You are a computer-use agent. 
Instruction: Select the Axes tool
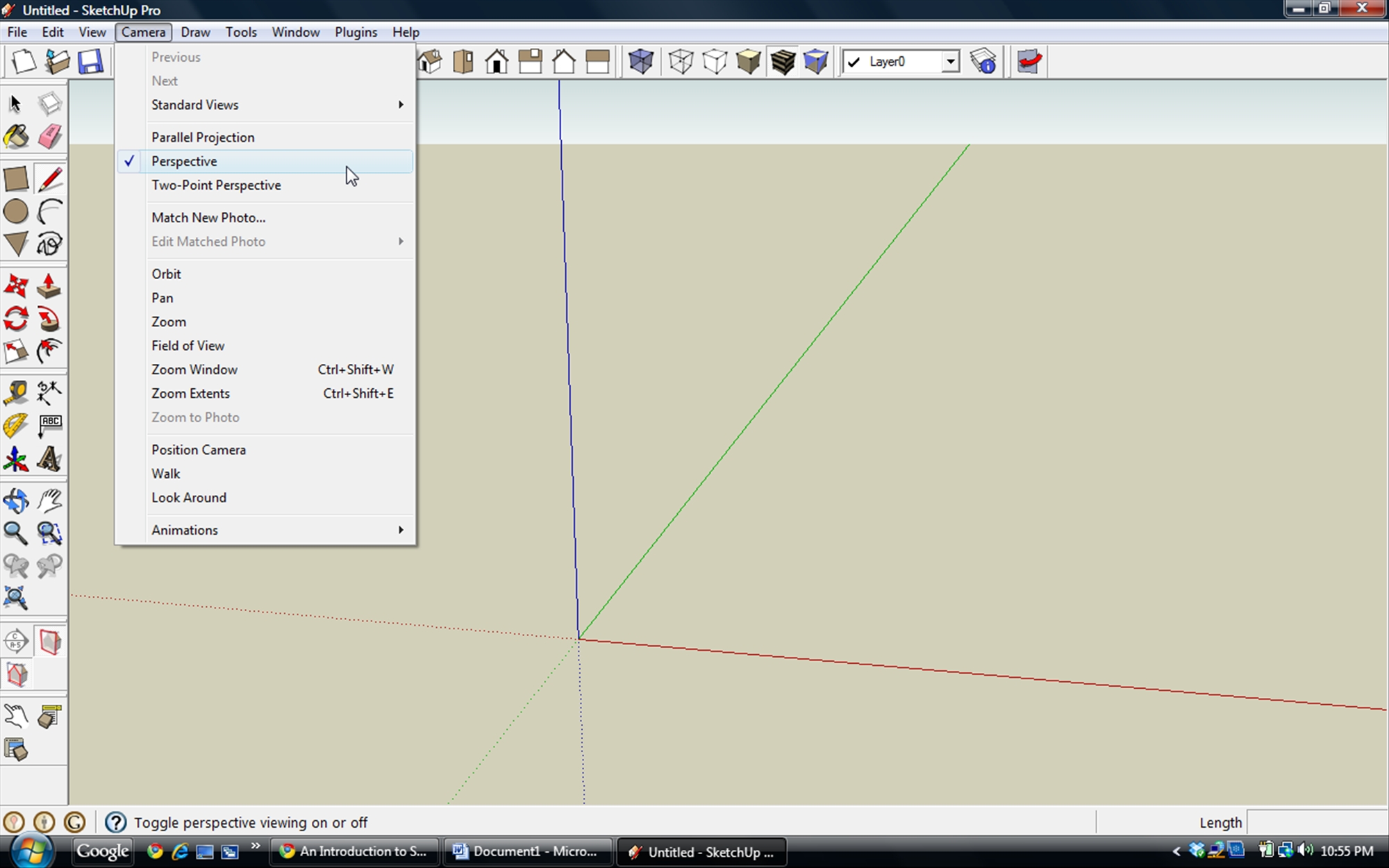coord(16,458)
